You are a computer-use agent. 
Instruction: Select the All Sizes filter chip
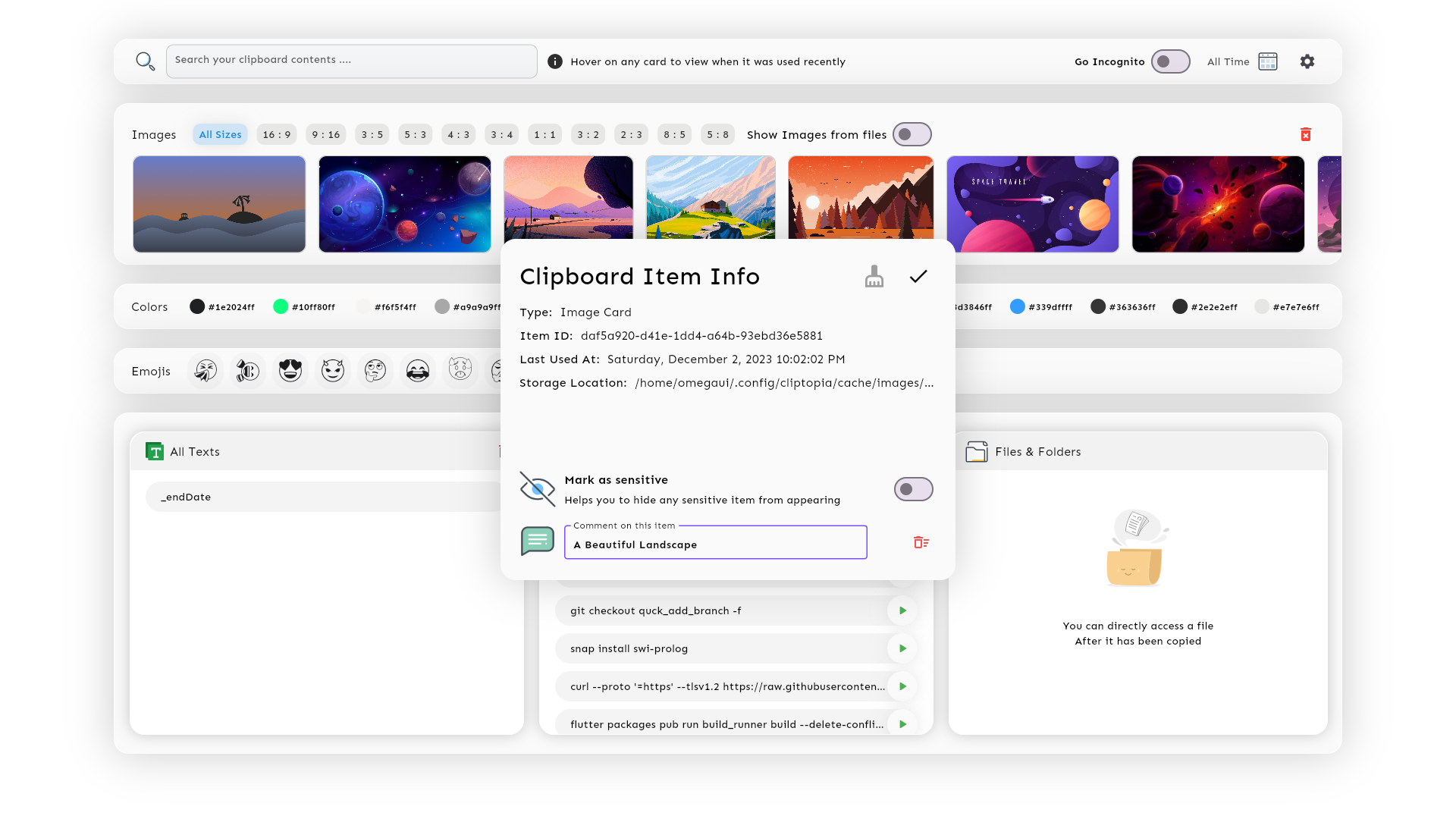pos(220,134)
